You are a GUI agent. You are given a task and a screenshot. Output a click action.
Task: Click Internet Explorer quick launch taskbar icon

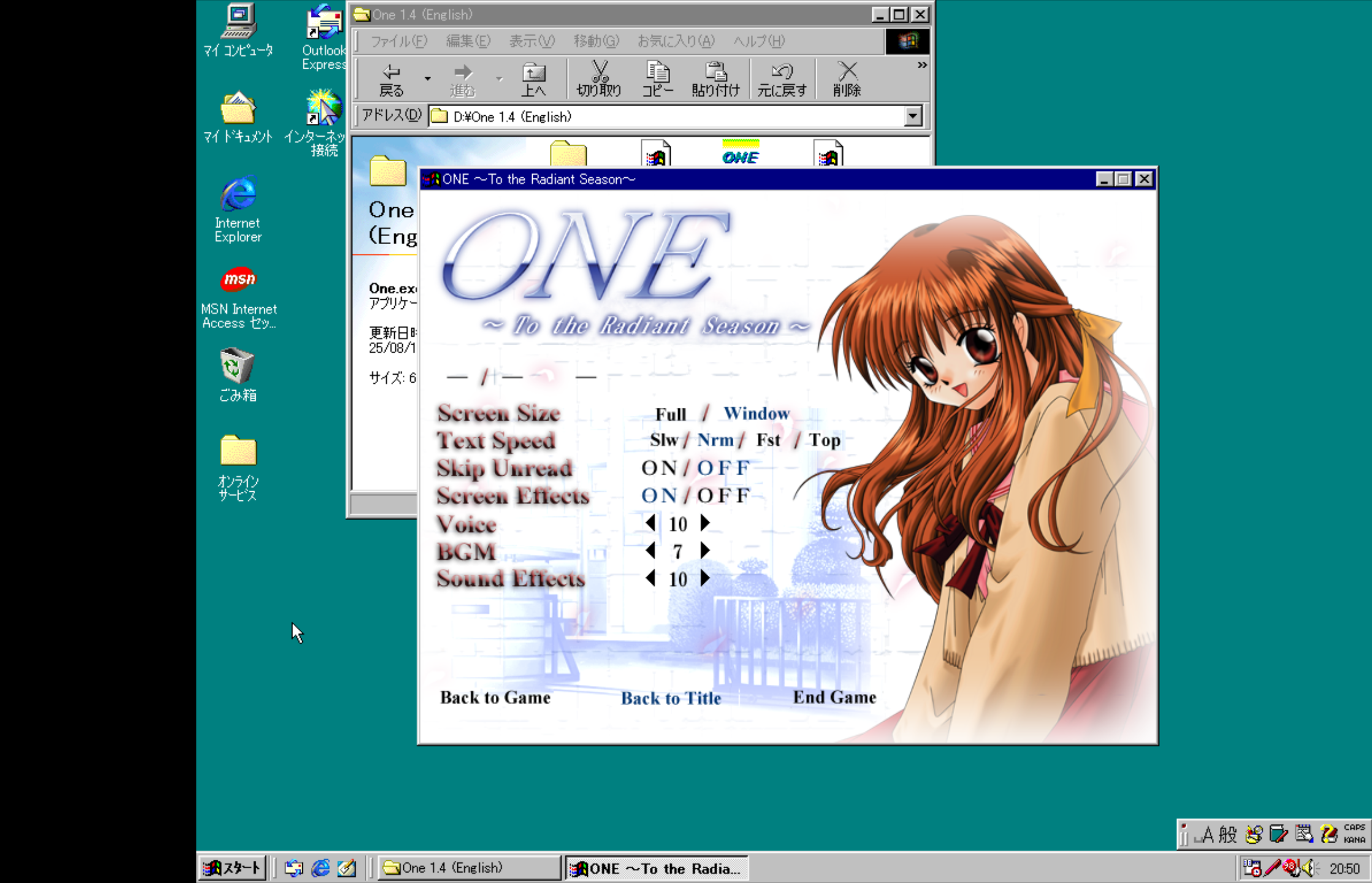click(x=320, y=868)
